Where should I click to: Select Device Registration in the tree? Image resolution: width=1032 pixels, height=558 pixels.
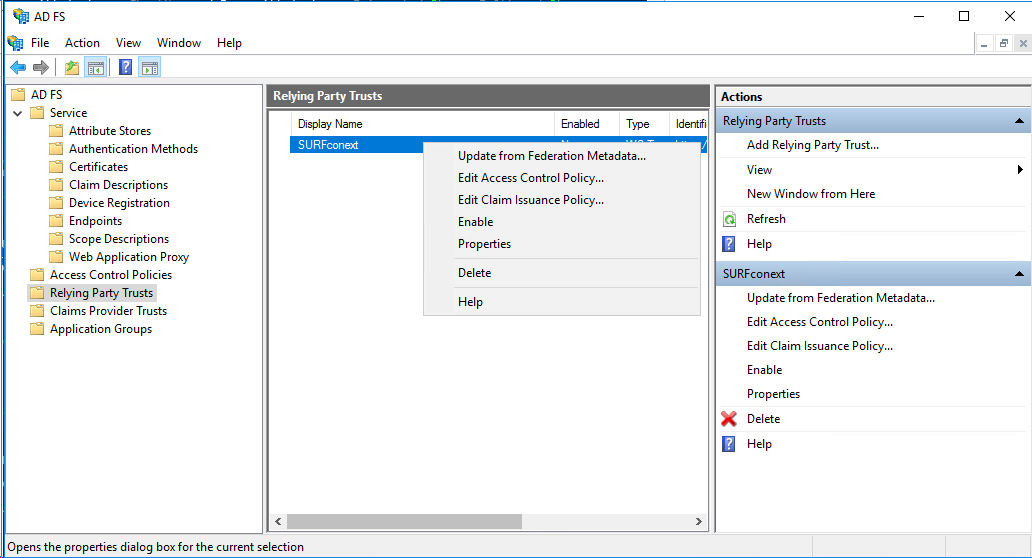119,203
